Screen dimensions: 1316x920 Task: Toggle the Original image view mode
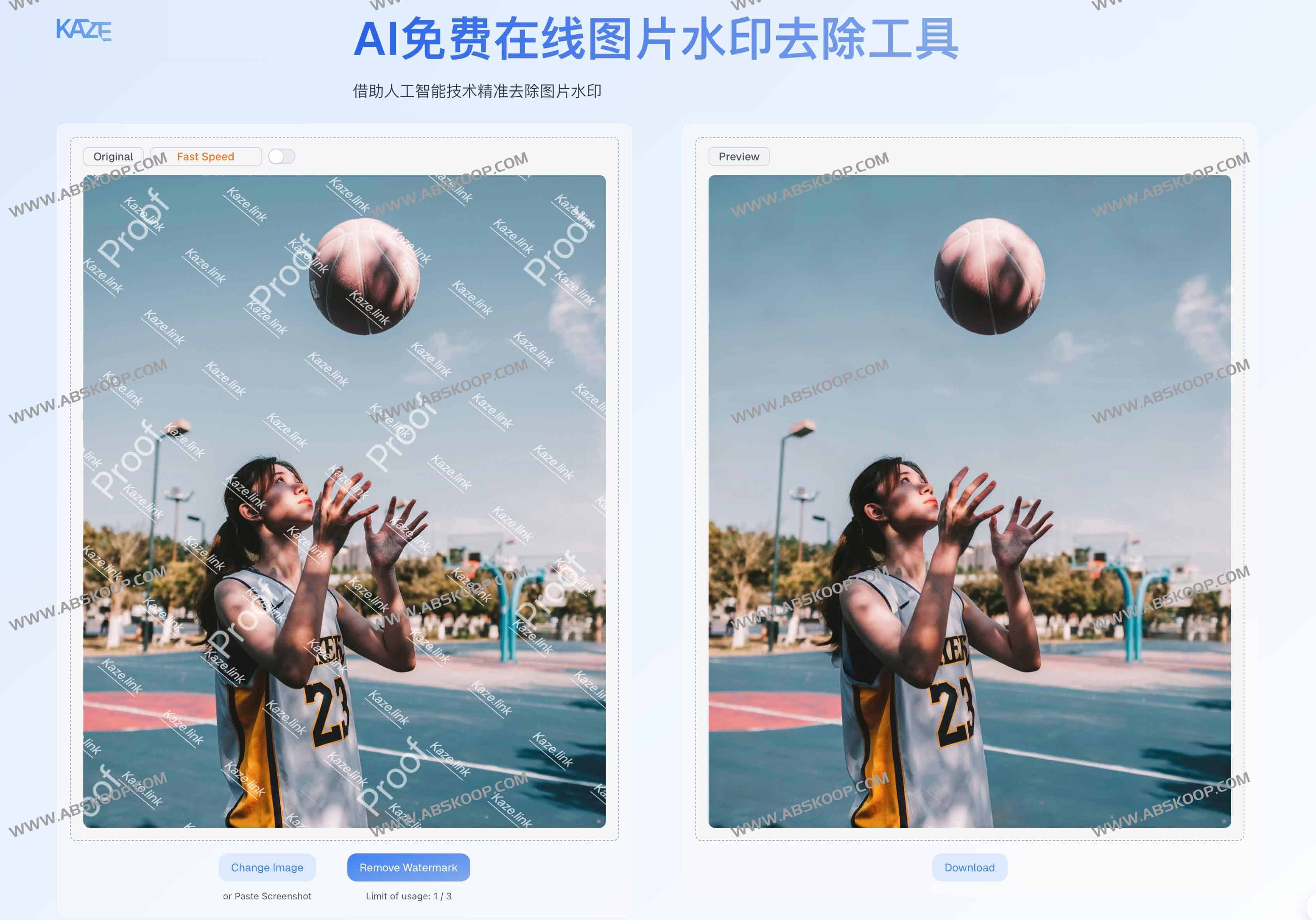tap(113, 156)
